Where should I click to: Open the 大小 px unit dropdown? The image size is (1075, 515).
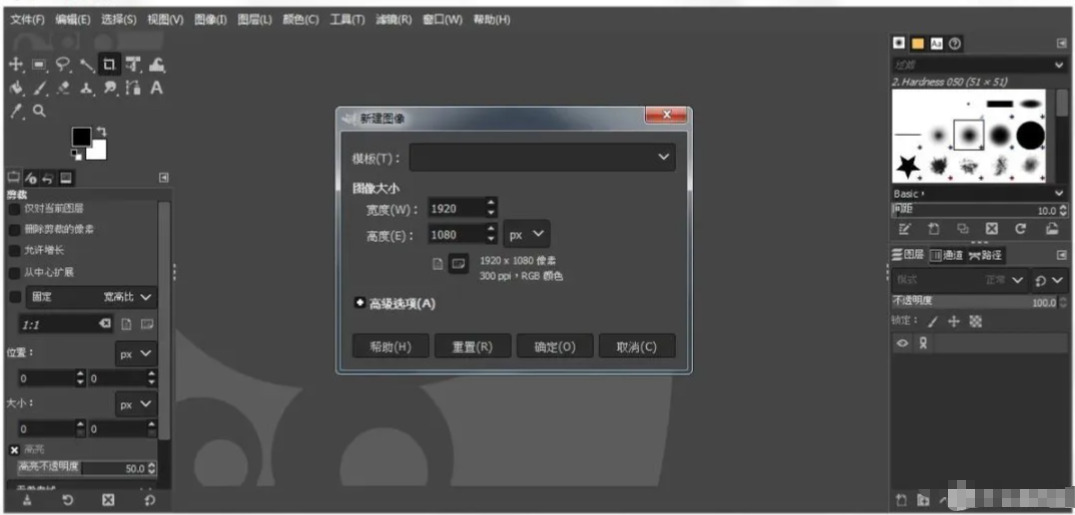tap(136, 405)
